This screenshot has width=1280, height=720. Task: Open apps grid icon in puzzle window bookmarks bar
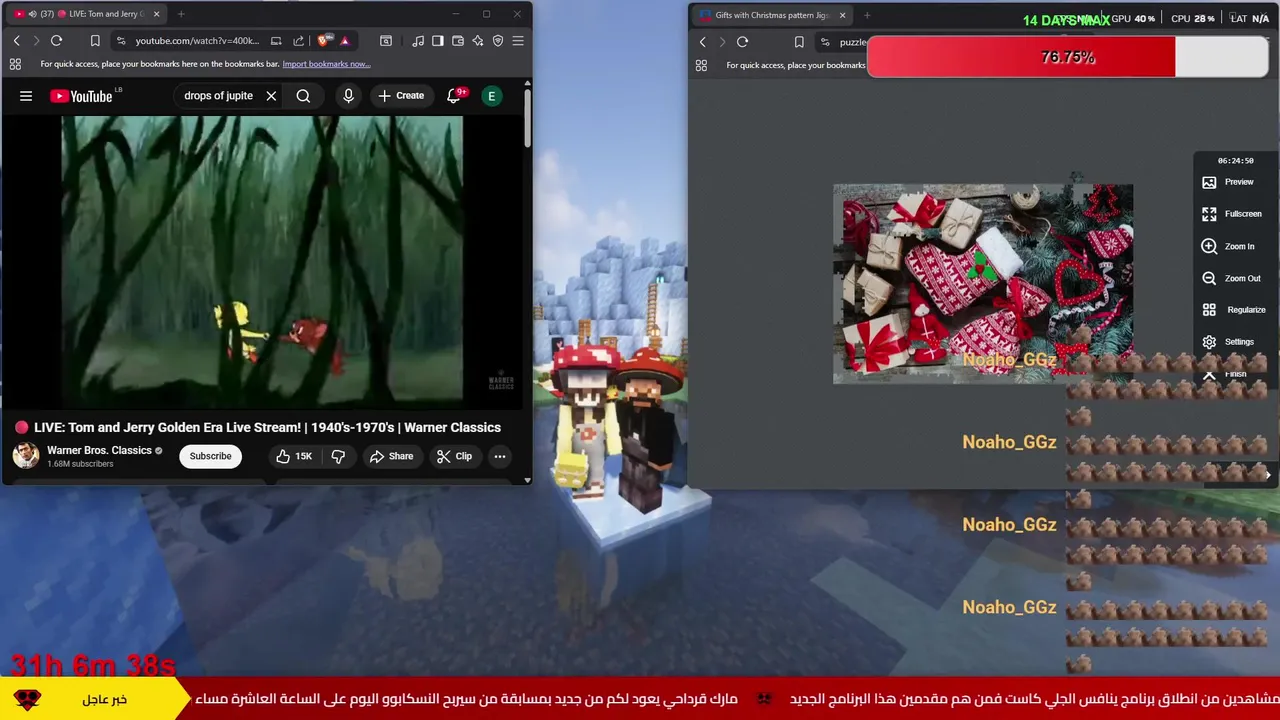coord(701,65)
